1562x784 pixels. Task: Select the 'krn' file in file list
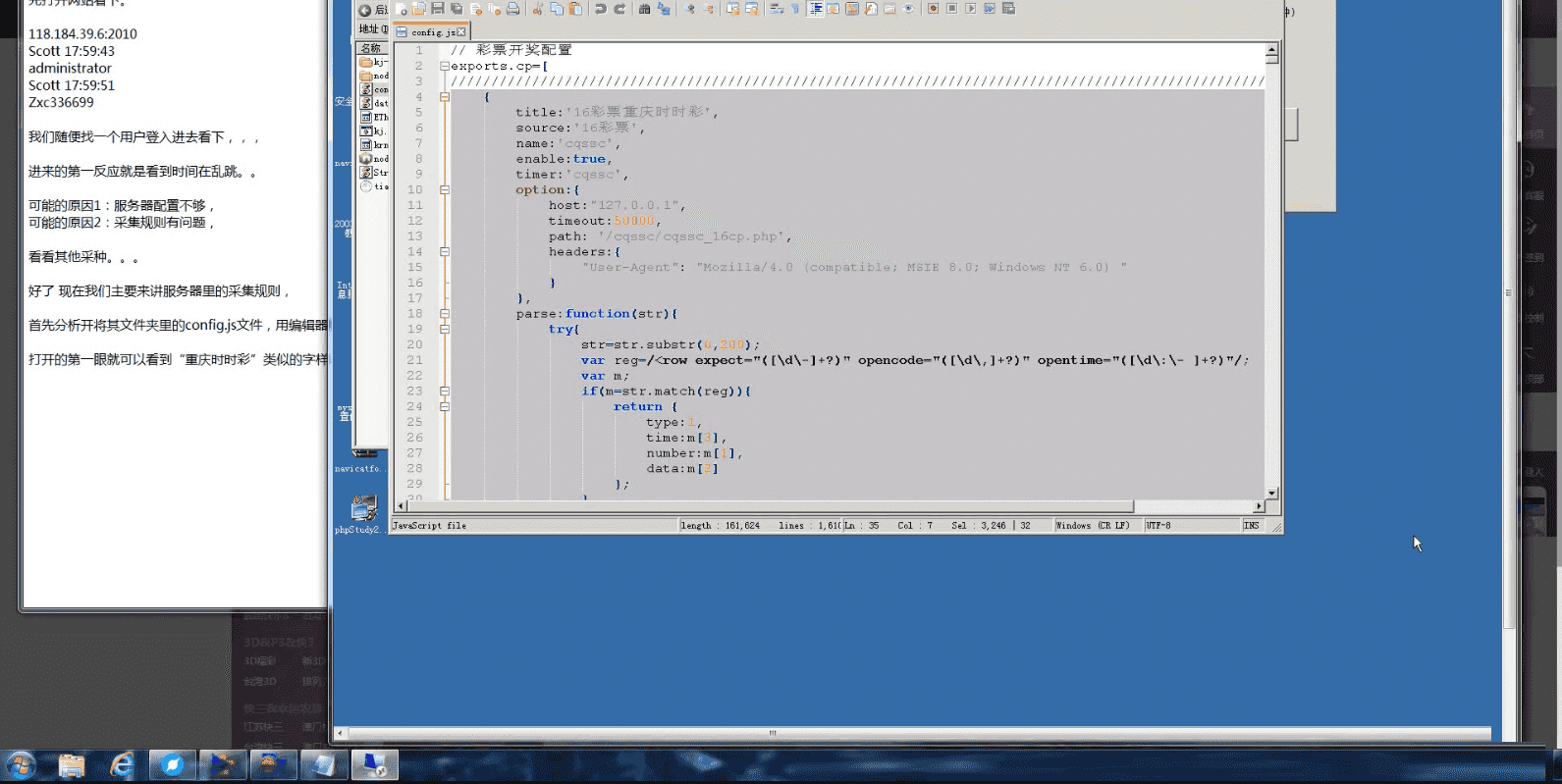tap(374, 145)
